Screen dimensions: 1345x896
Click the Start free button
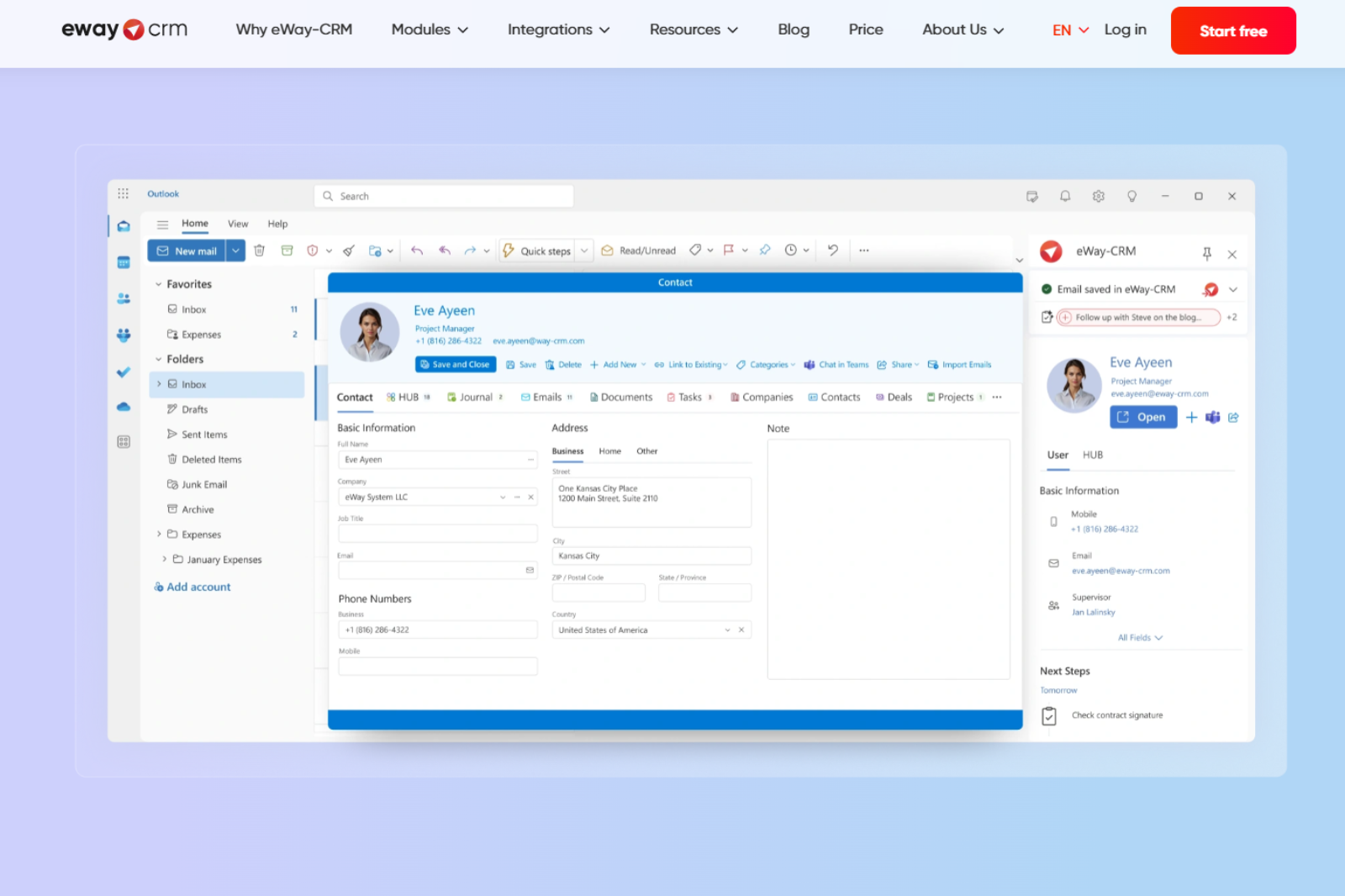tap(1233, 30)
